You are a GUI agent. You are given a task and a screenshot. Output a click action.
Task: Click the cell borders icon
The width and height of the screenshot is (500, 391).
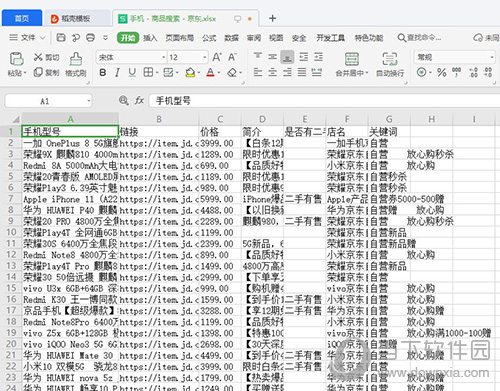point(148,72)
